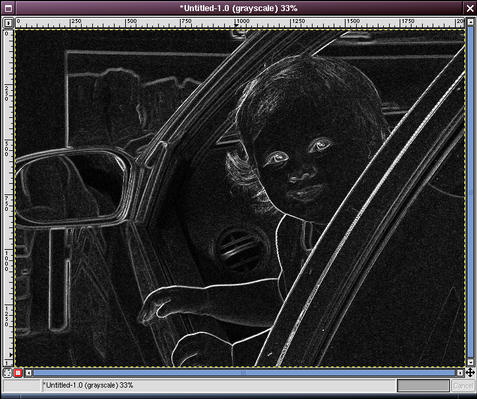Click the "1750" mark on the horizontal ruler

(x=407, y=21)
